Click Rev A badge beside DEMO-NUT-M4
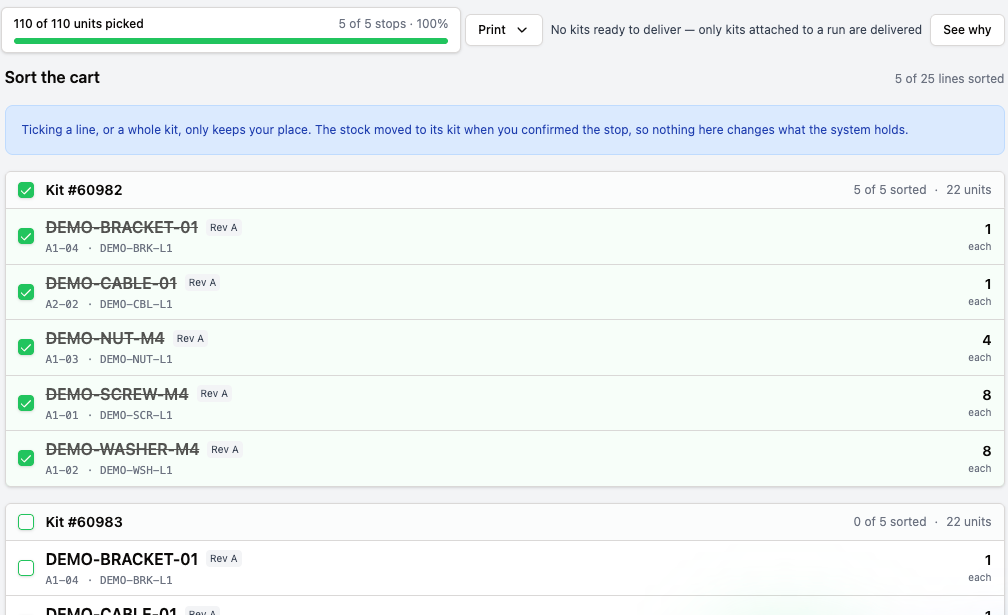 (190, 339)
